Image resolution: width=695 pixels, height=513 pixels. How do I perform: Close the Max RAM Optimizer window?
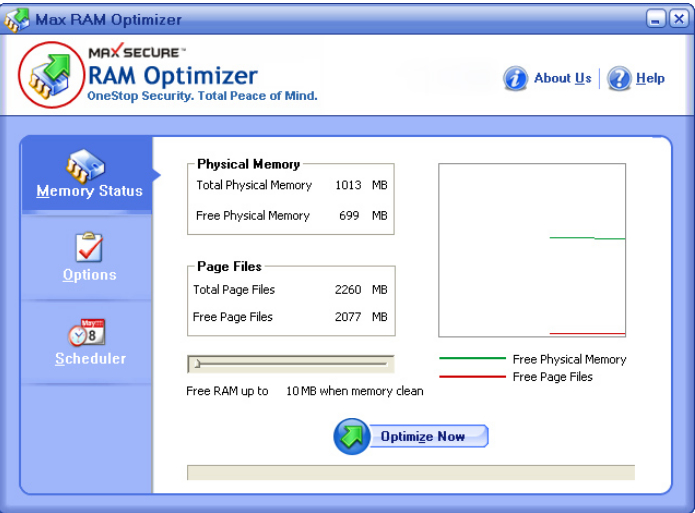click(679, 19)
